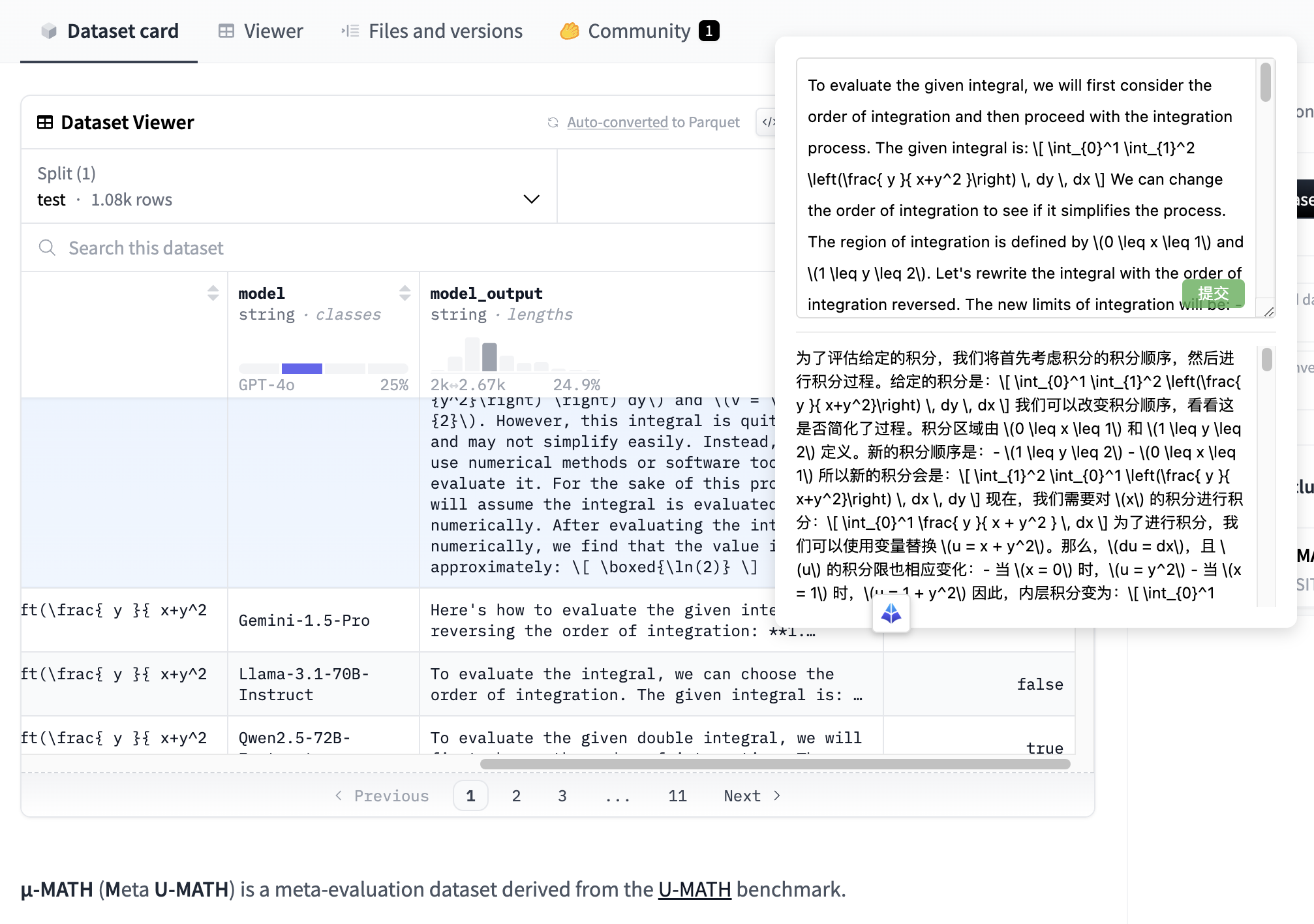Click the blue translator extension icon
This screenshot has width=1314, height=924.
click(891, 614)
